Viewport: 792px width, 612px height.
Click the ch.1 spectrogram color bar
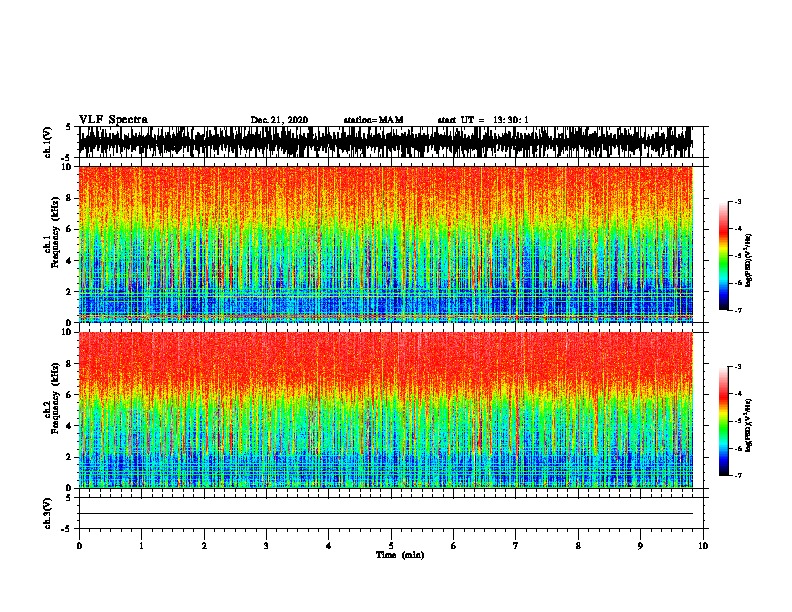724,256
